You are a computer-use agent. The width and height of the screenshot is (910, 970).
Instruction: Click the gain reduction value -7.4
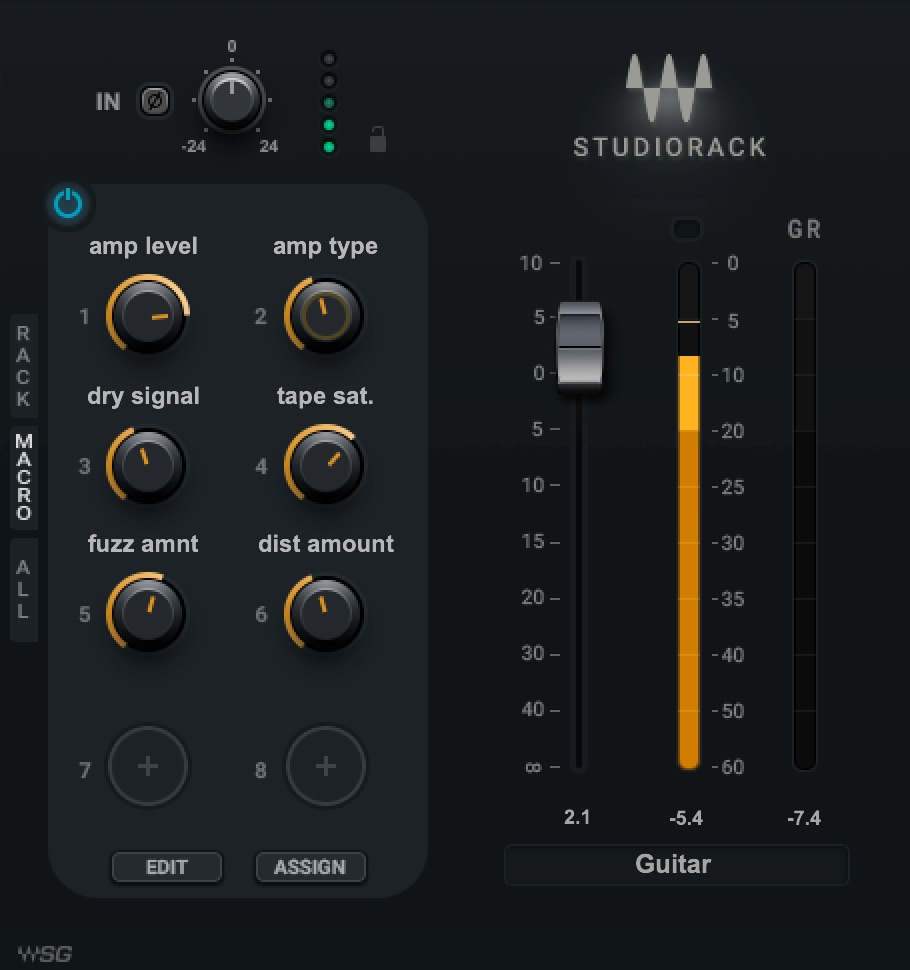(x=804, y=818)
